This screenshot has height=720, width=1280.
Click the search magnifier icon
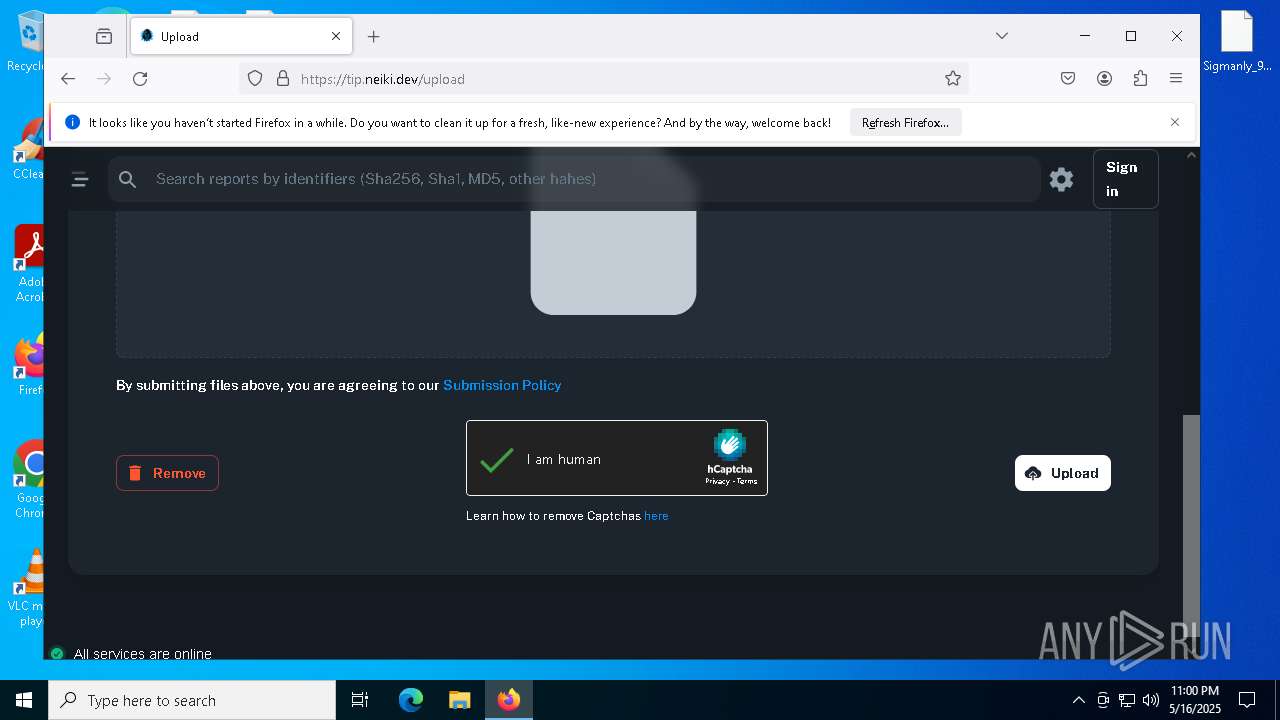(x=127, y=179)
